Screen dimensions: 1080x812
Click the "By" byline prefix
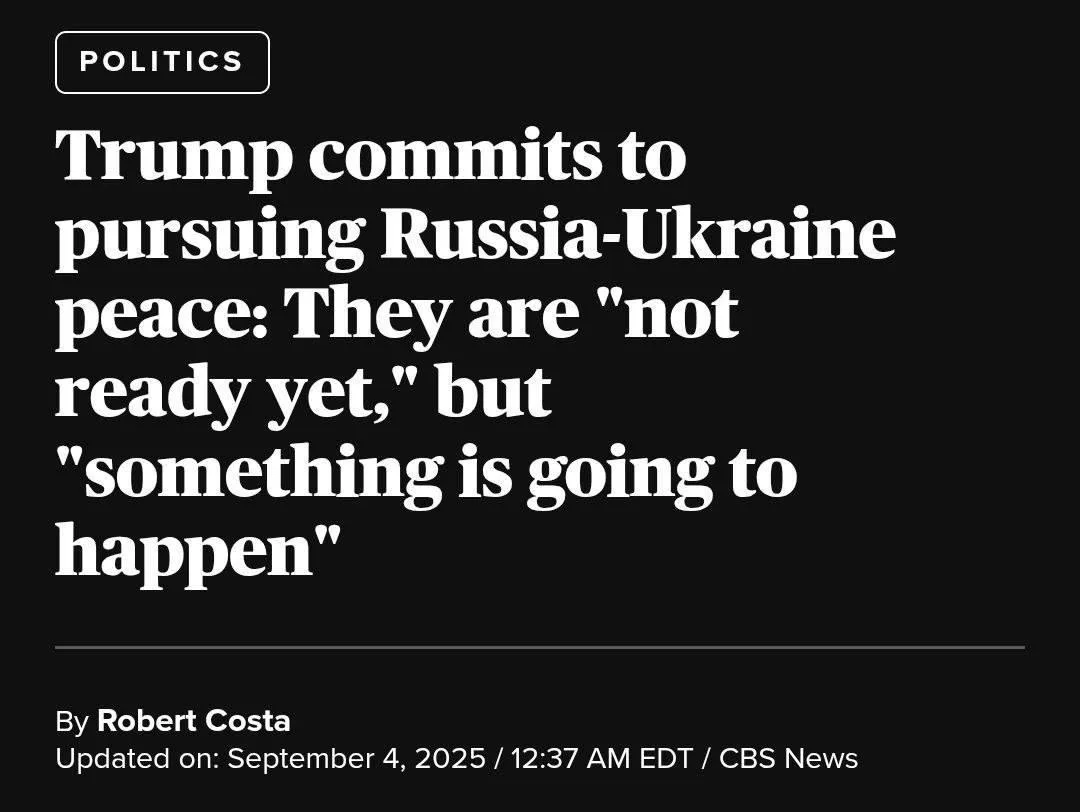tap(71, 721)
